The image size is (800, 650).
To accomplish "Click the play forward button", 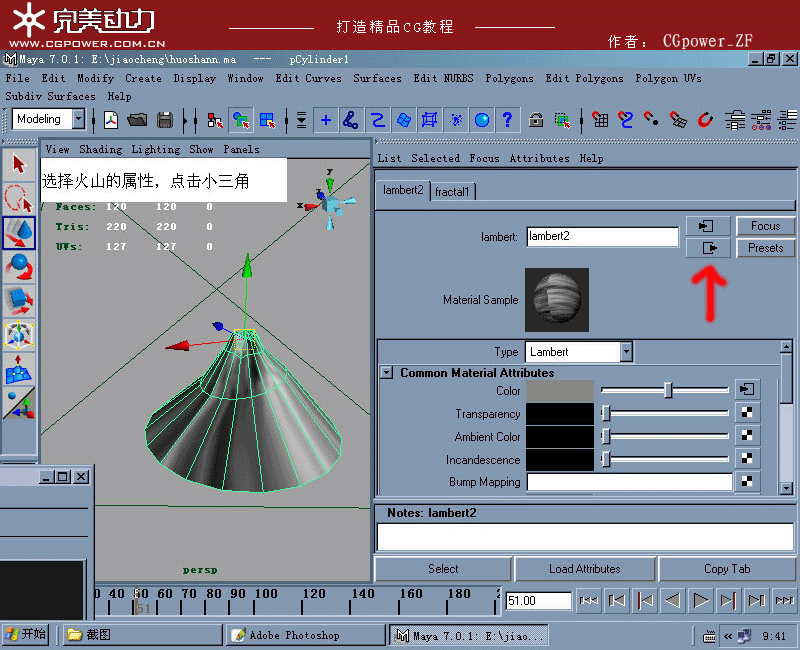I will (x=701, y=601).
